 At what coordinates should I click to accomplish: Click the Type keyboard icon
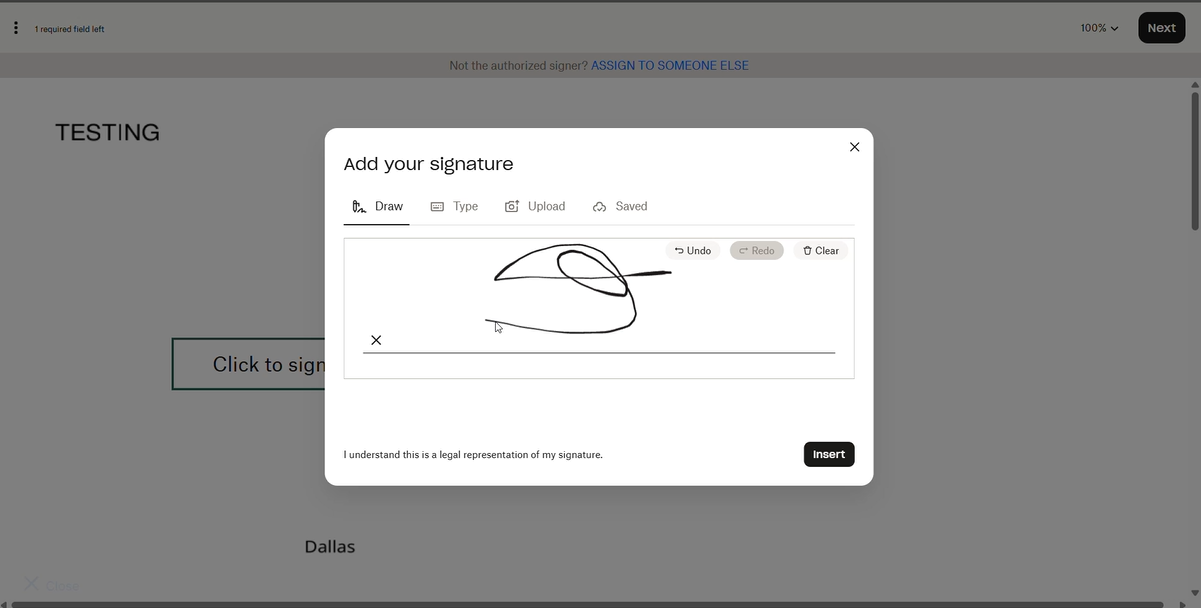[x=437, y=207]
